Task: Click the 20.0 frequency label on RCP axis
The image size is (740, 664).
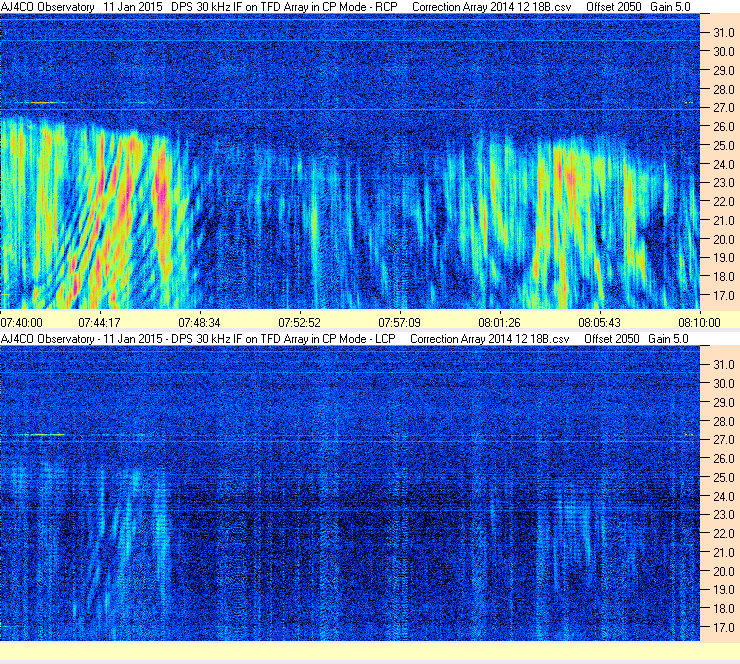Action: coord(723,240)
